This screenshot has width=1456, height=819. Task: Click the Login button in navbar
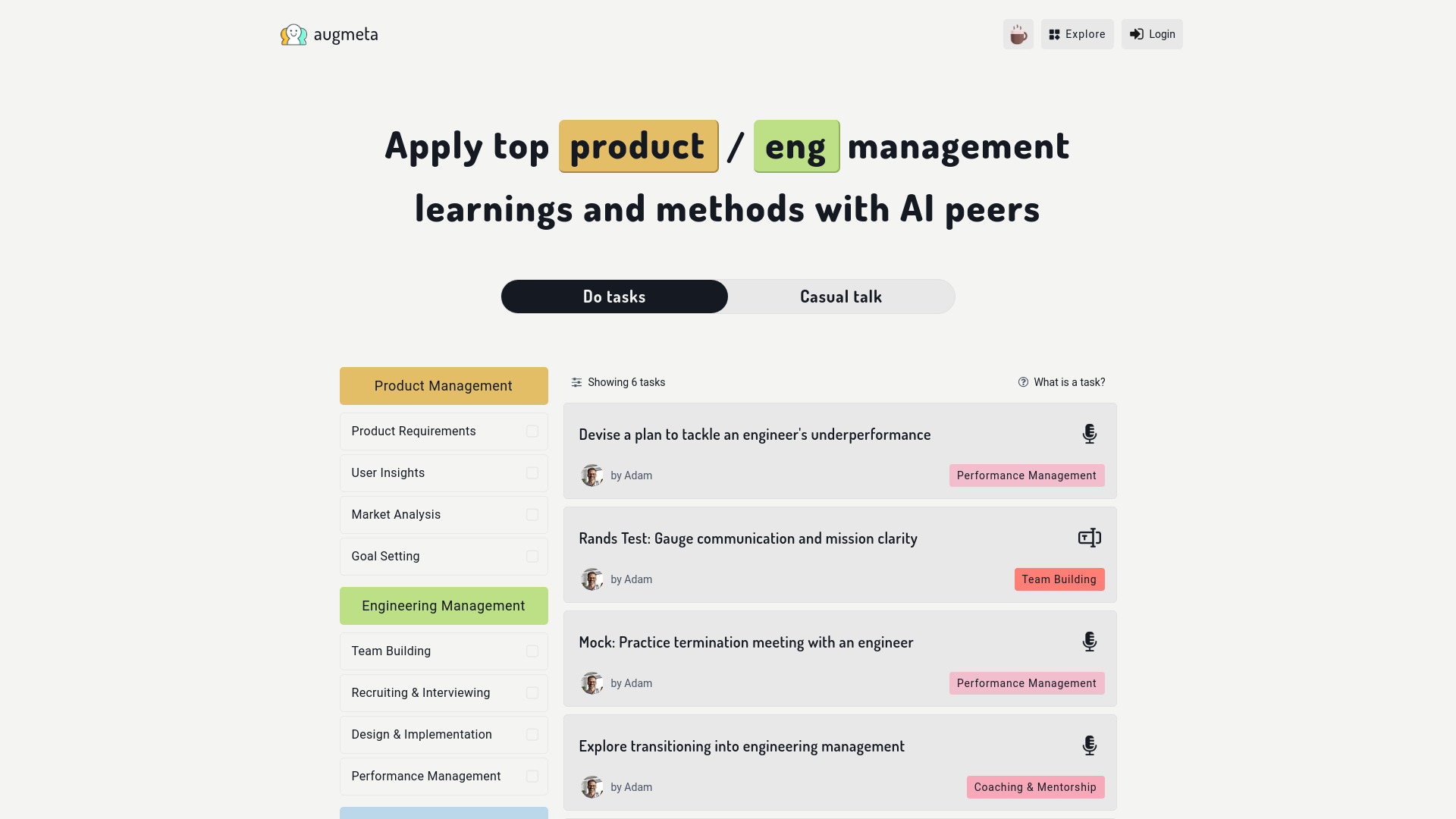[1152, 34]
